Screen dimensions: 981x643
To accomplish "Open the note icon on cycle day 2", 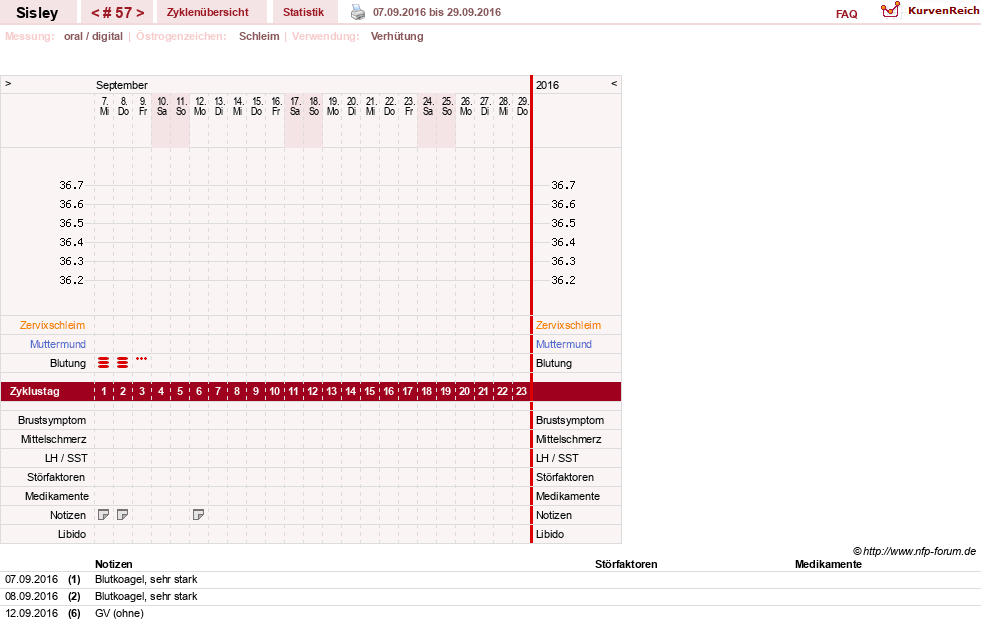I will 123,515.
